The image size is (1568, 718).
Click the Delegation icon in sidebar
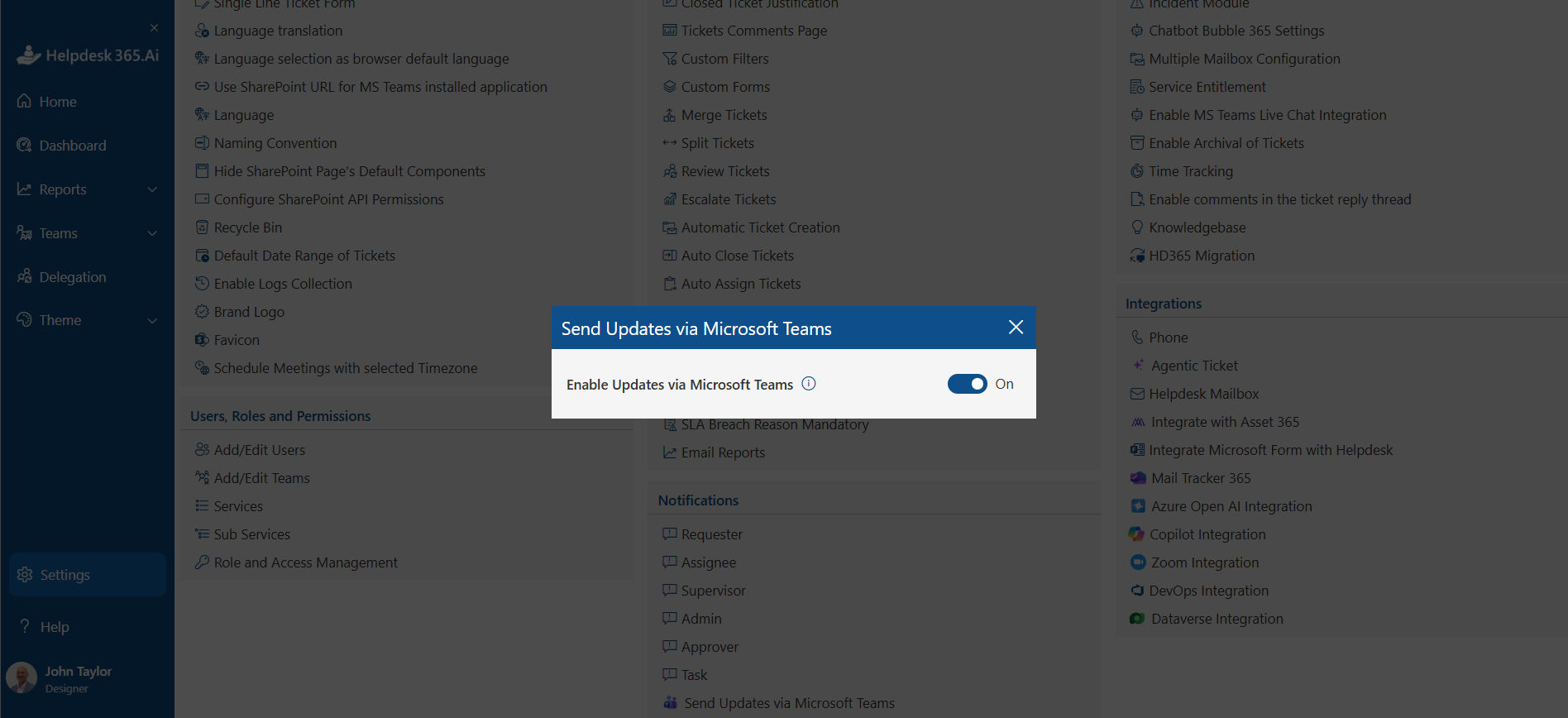coord(24,276)
